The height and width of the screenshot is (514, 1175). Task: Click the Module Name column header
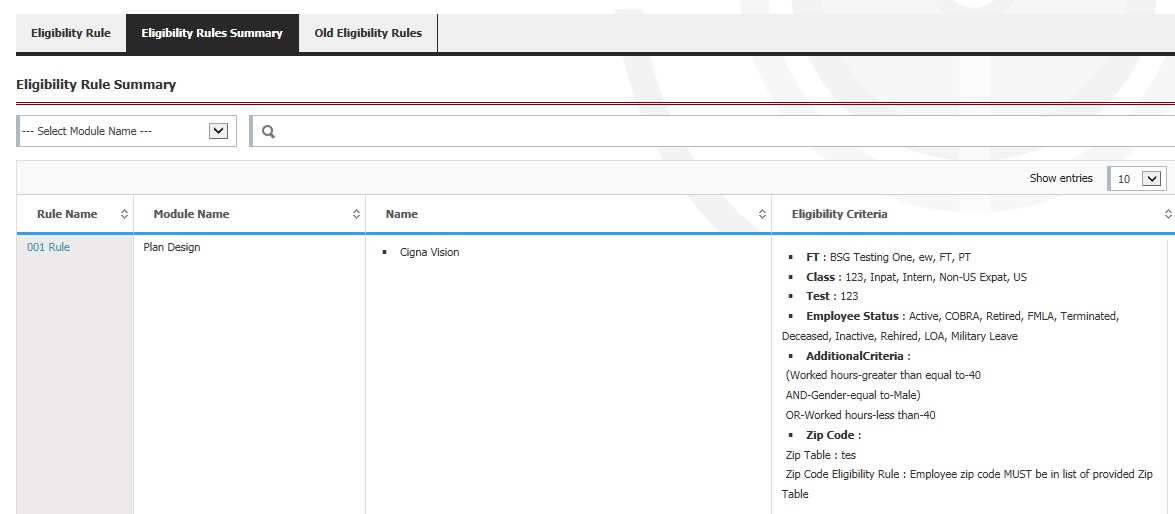pos(250,214)
